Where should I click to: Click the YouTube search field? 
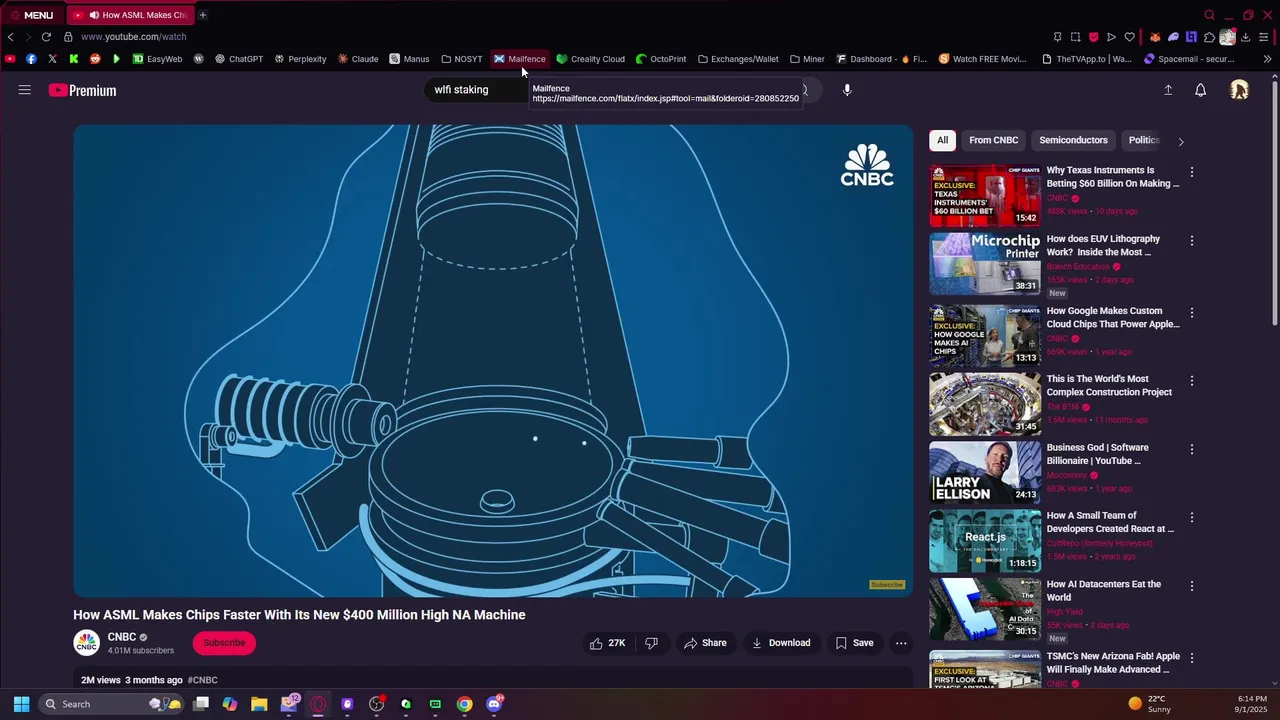pos(478,90)
